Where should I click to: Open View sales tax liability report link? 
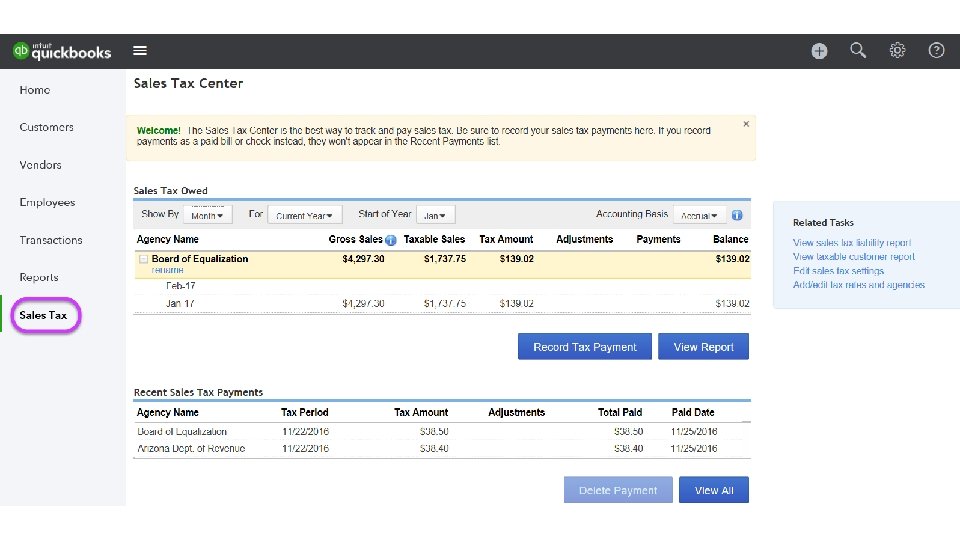pyautogui.click(x=852, y=242)
